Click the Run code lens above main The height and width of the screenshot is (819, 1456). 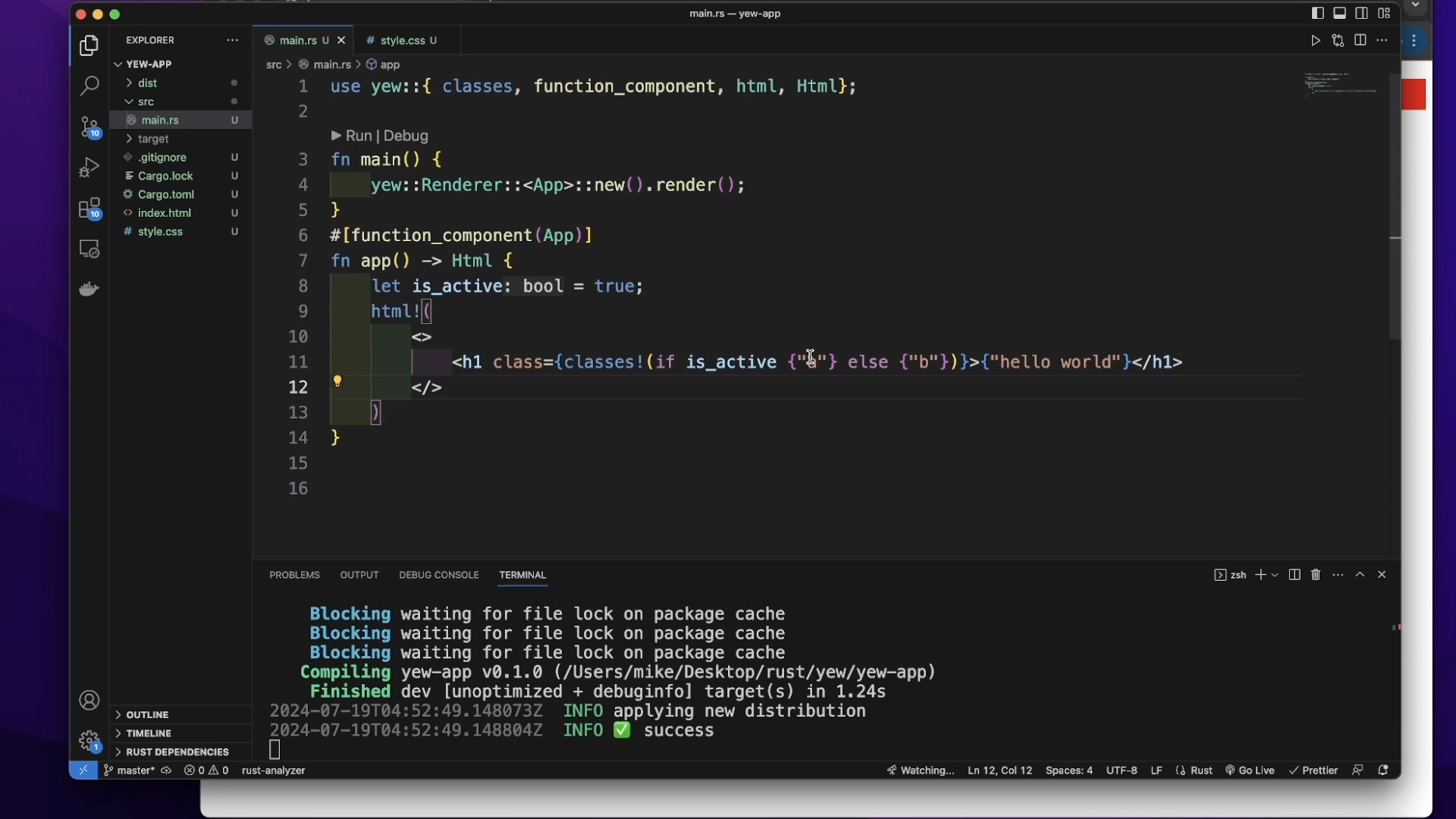click(x=358, y=136)
